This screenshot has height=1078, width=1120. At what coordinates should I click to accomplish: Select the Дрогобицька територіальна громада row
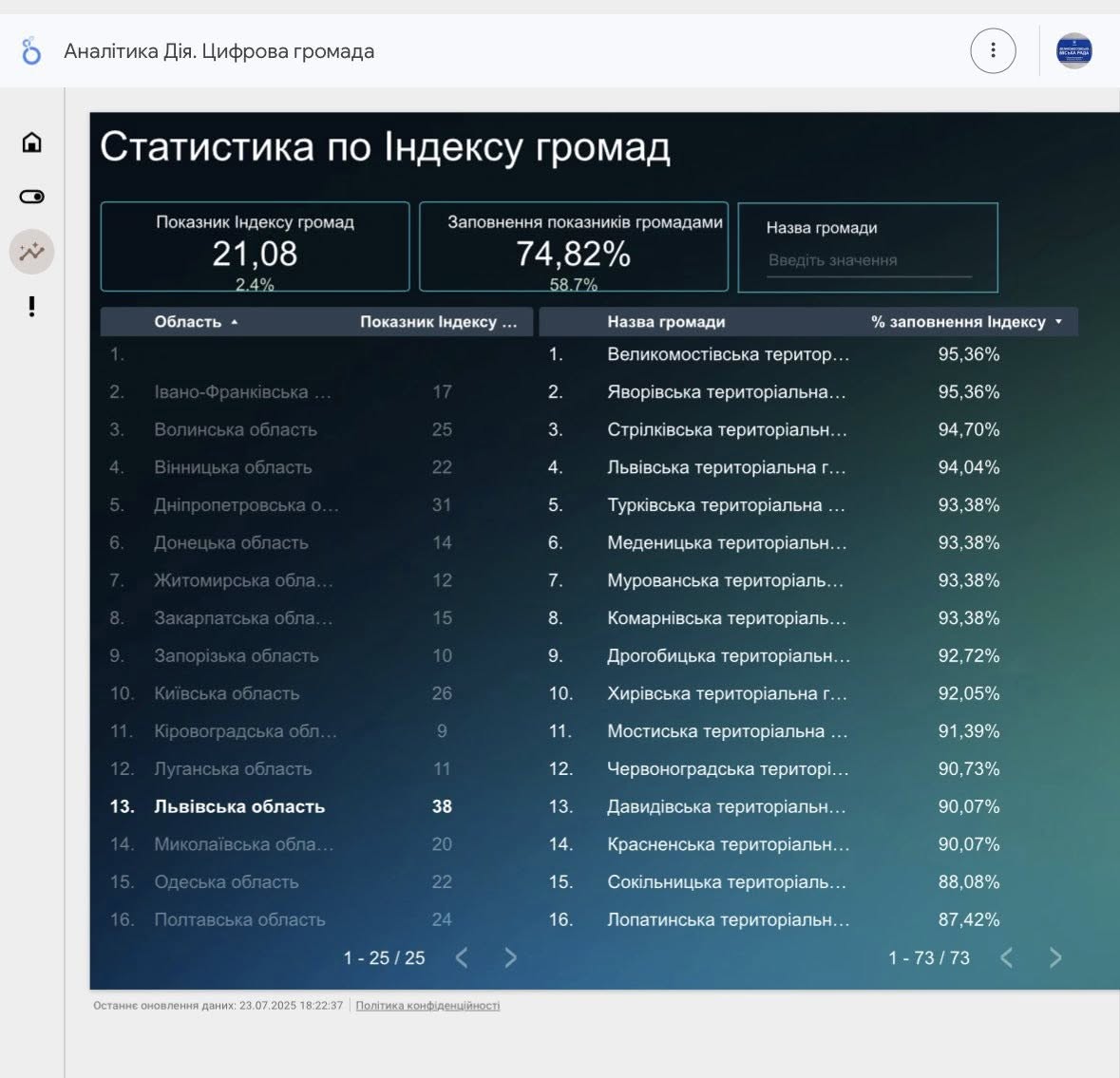(x=728, y=655)
